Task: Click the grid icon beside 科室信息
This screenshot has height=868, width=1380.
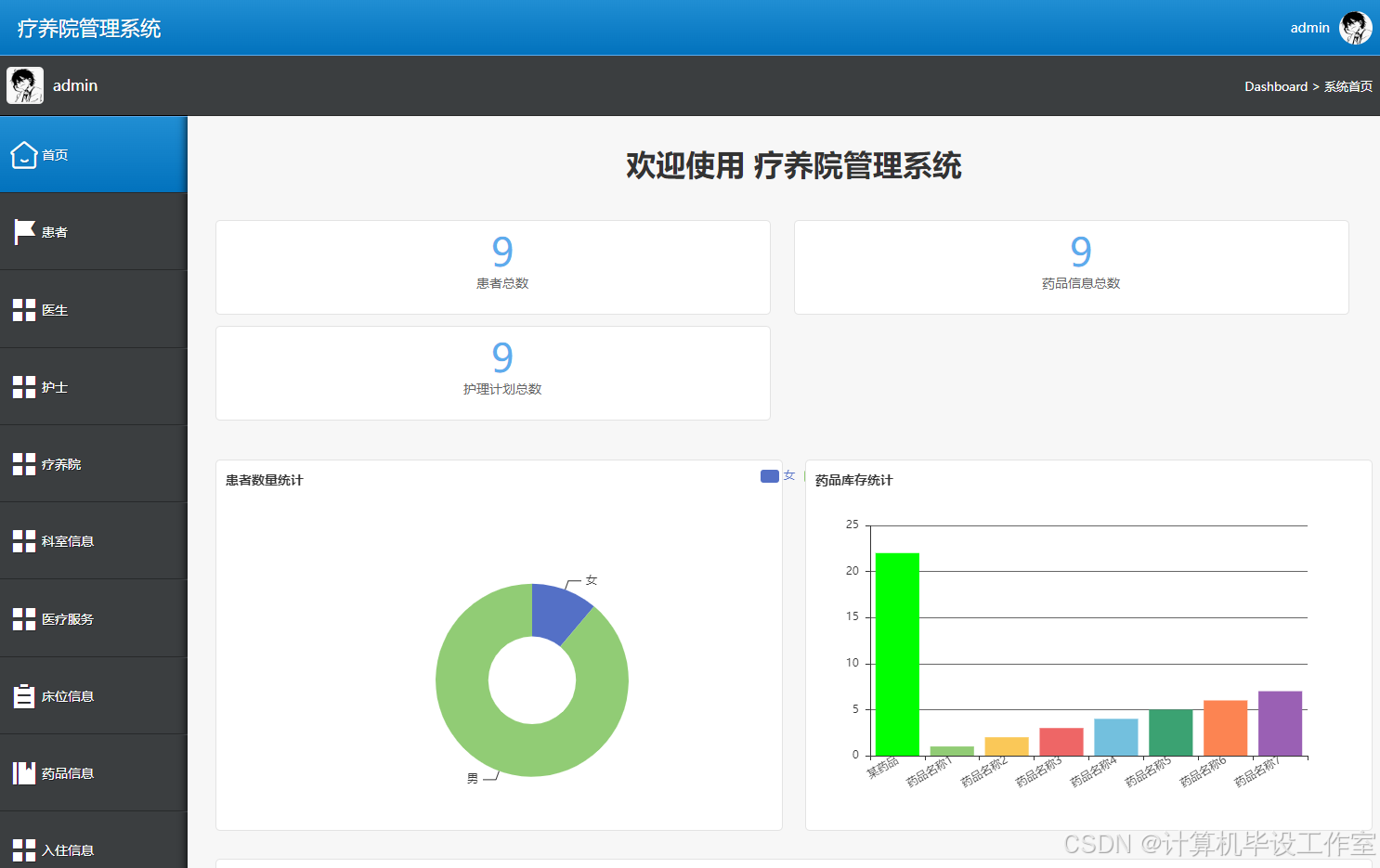Action: click(x=24, y=541)
